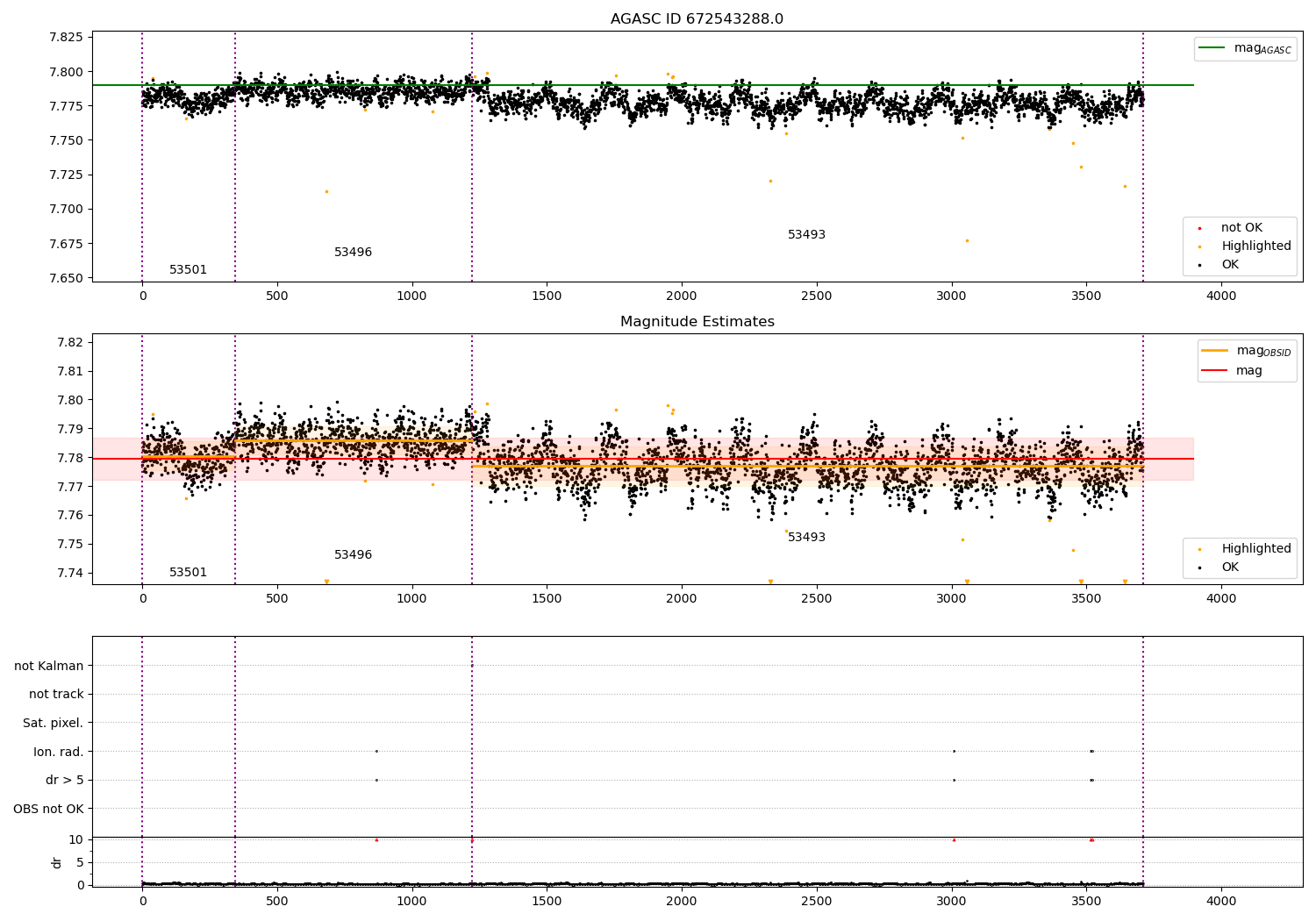The height and width of the screenshot is (921, 1316).
Task: Click the orange outlier point near 7.712 in top panel
Action: pos(326,191)
